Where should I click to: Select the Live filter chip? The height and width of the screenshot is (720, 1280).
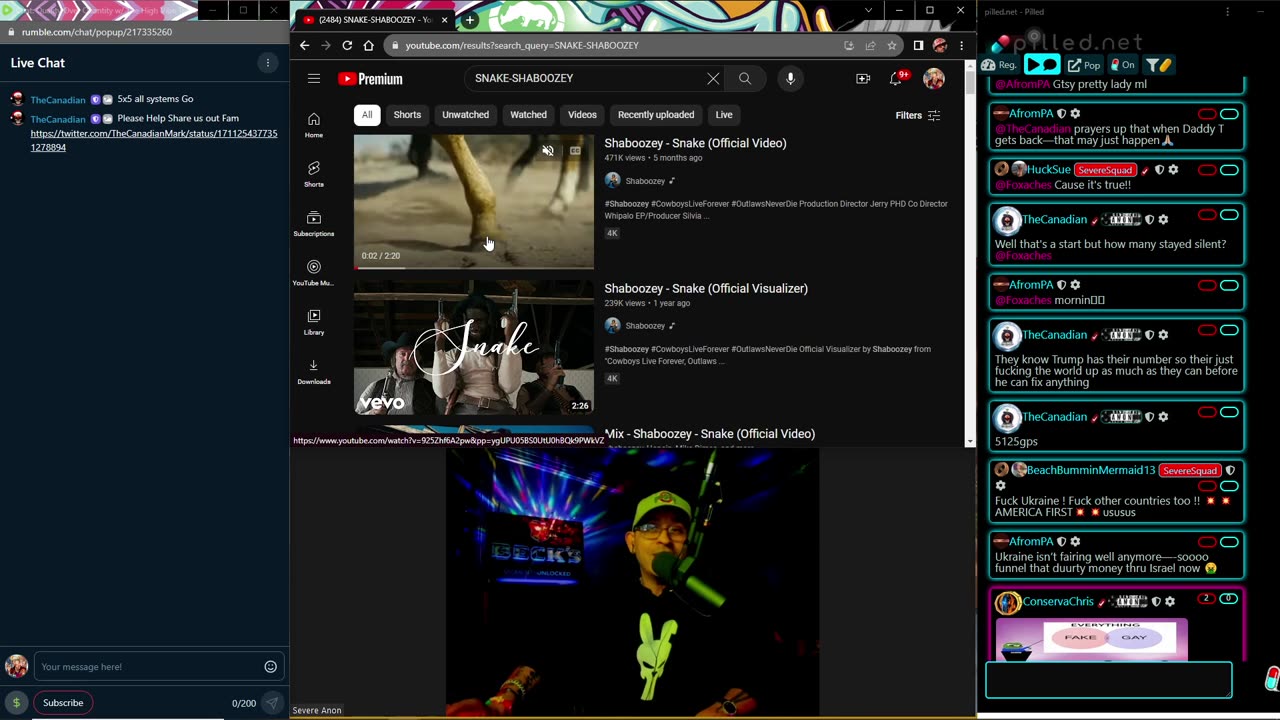pyautogui.click(x=724, y=115)
